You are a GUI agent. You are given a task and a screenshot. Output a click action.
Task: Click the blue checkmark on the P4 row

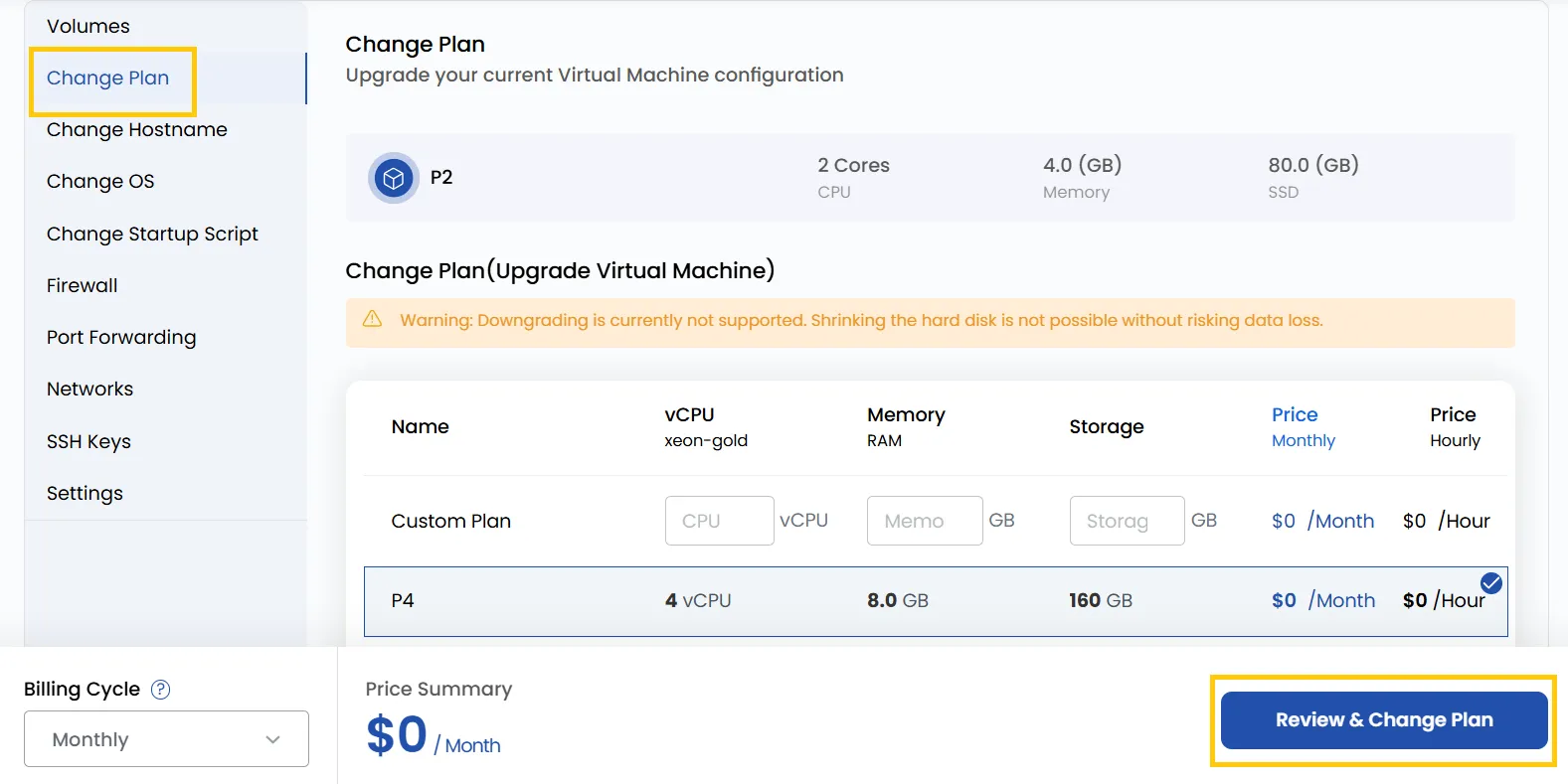coord(1491,583)
